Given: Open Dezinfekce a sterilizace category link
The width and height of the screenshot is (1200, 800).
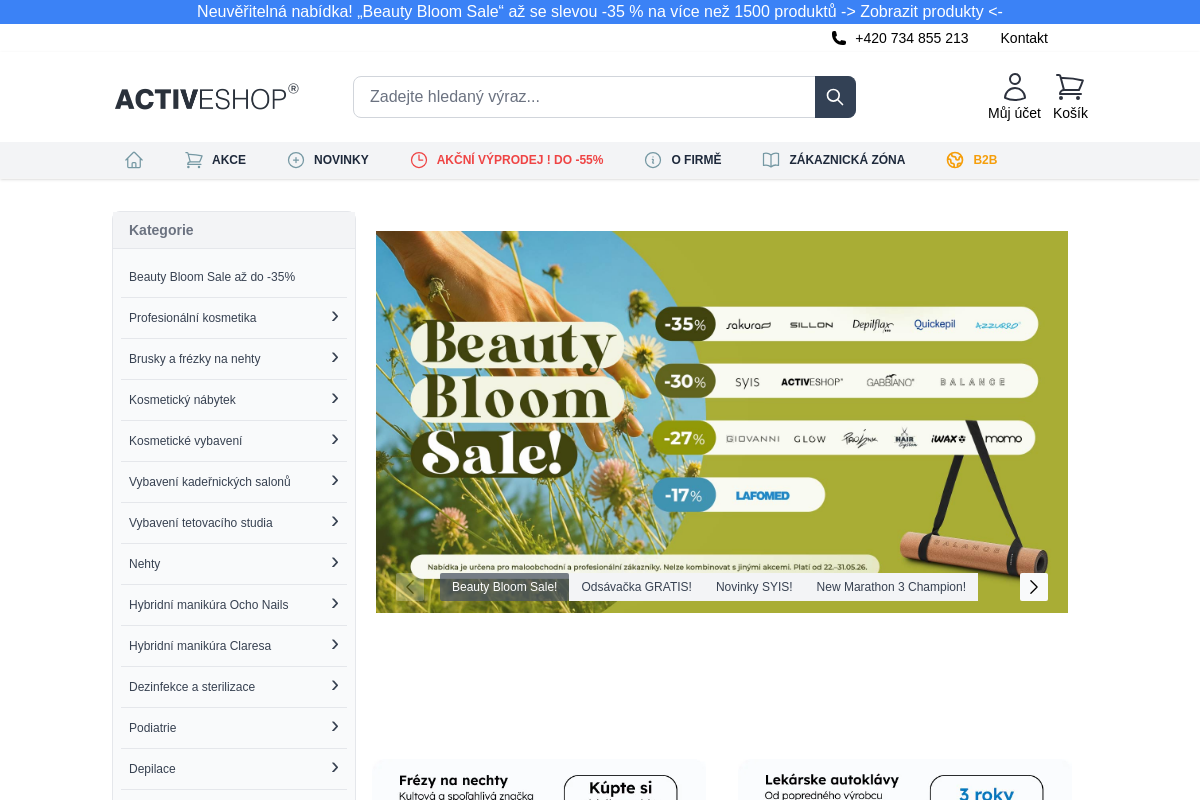Looking at the screenshot, I should click(192, 687).
